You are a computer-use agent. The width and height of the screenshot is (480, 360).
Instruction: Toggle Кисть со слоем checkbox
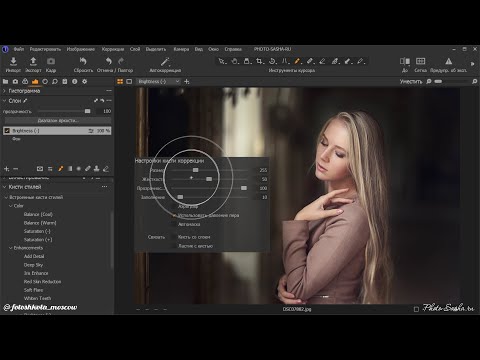tap(174, 237)
